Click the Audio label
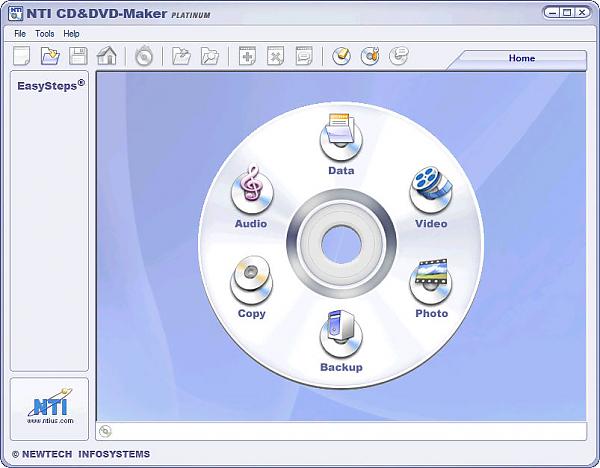The image size is (600, 468). tap(251, 223)
